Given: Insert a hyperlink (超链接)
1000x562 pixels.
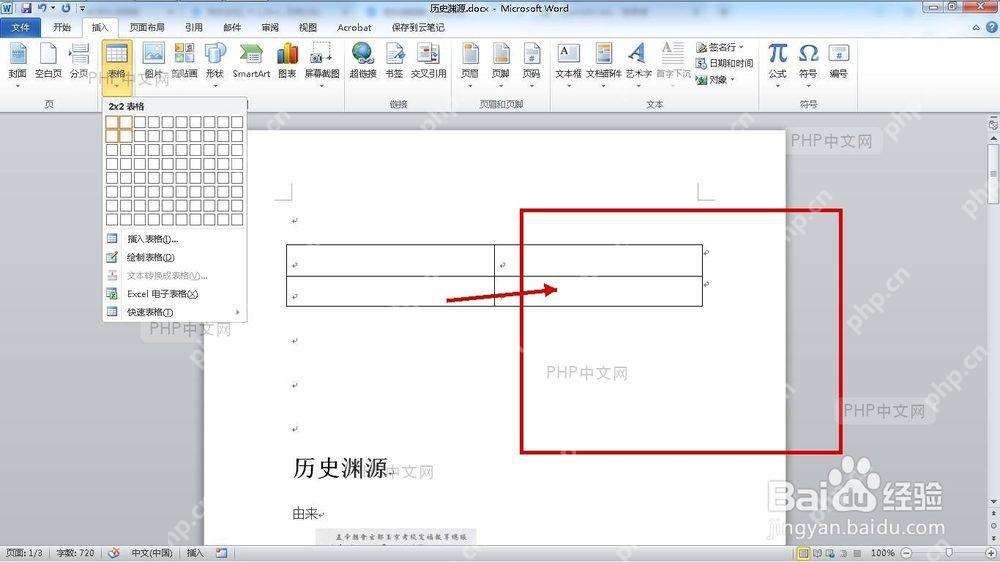Looking at the screenshot, I should pyautogui.click(x=363, y=63).
